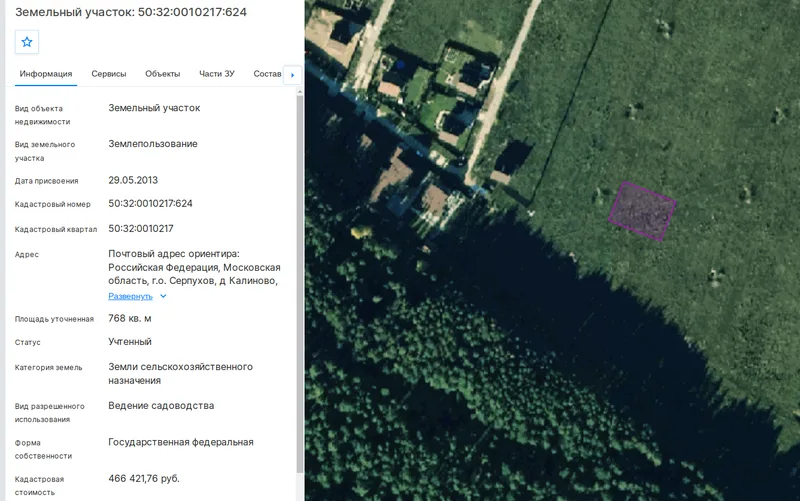Select the highlighted purple parcel on the map
The height and width of the screenshot is (501, 800).
[x=642, y=211]
